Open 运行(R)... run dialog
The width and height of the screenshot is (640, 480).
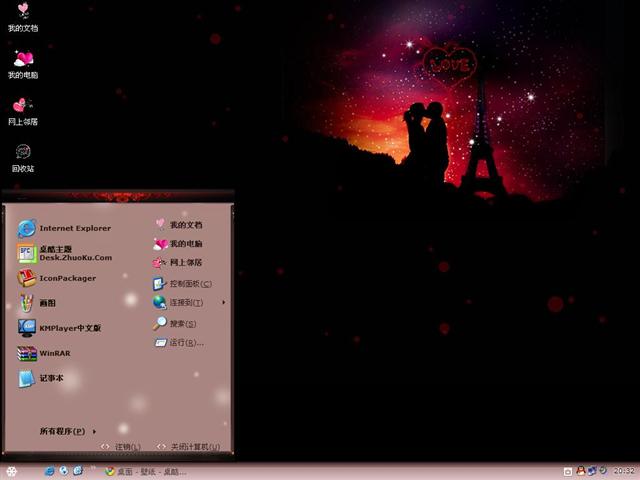(x=179, y=342)
